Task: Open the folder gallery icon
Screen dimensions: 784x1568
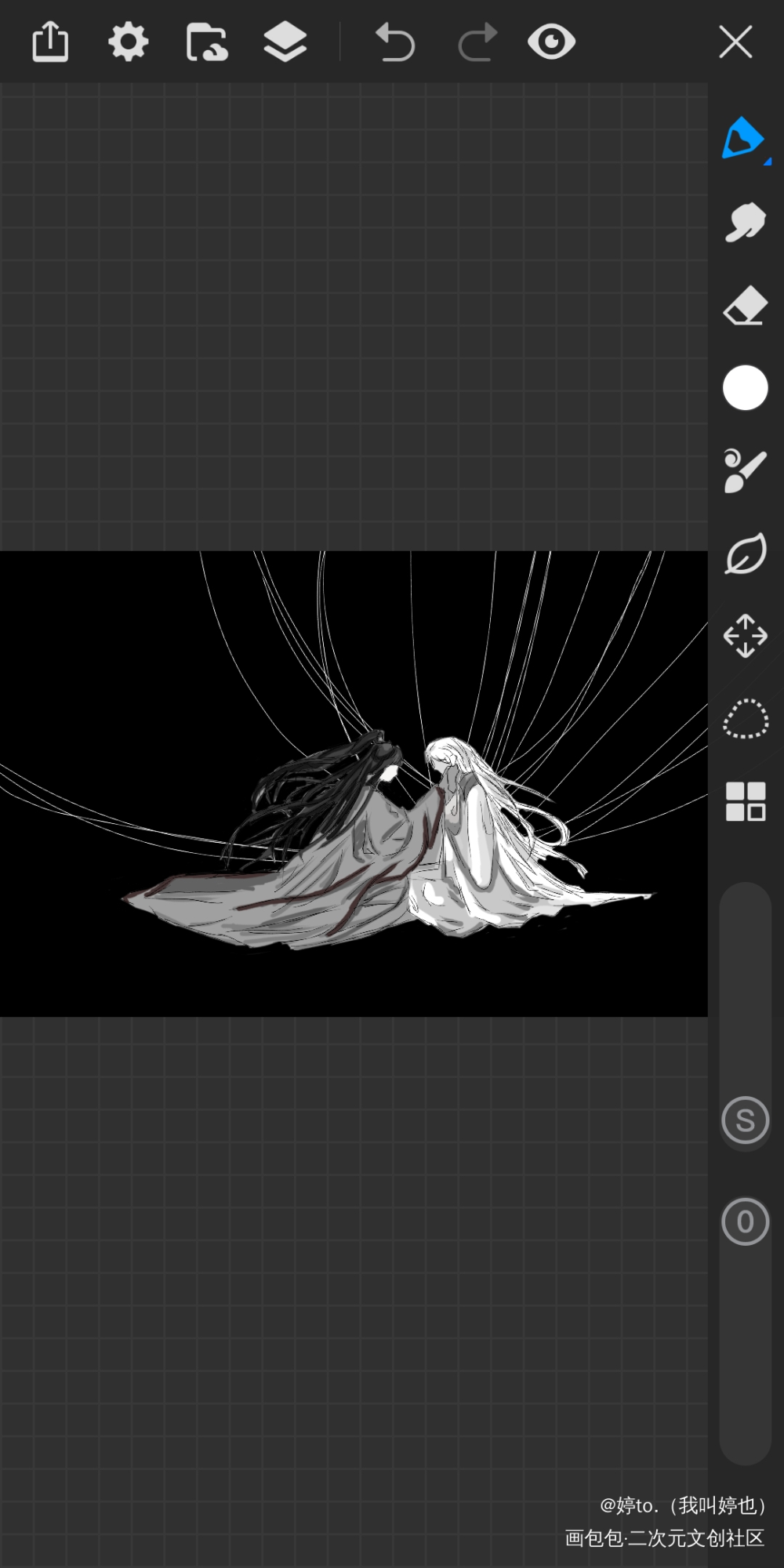Action: (207, 42)
